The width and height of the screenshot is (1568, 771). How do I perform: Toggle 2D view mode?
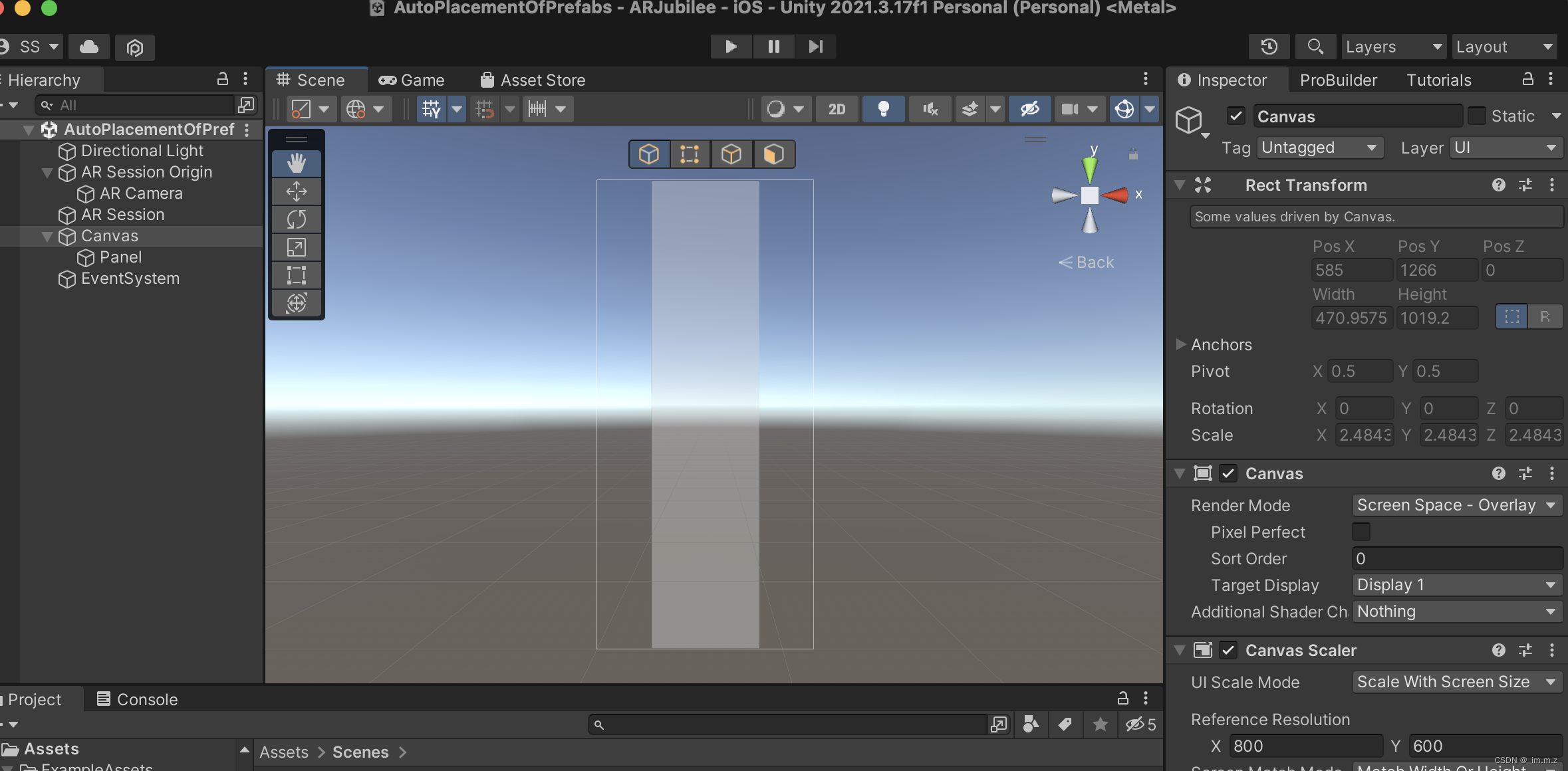click(837, 108)
